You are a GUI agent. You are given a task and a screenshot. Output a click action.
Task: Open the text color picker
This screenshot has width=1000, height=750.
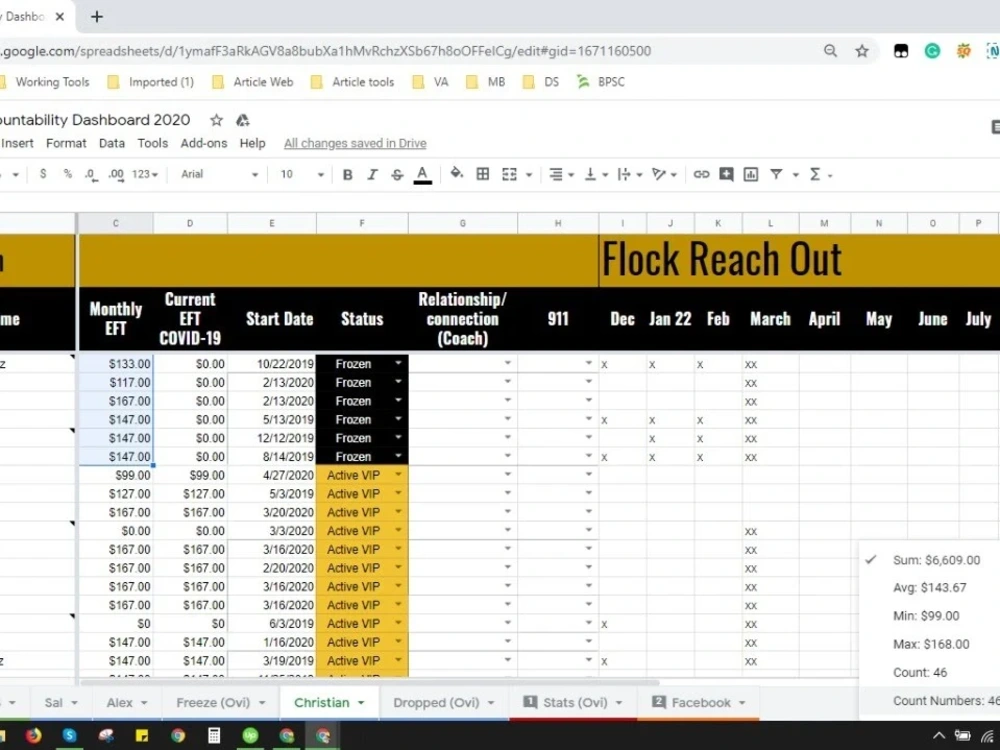(422, 175)
